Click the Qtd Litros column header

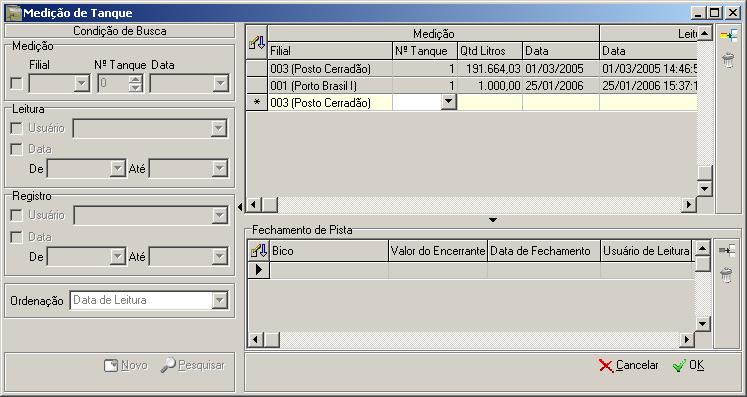pyautogui.click(x=490, y=51)
